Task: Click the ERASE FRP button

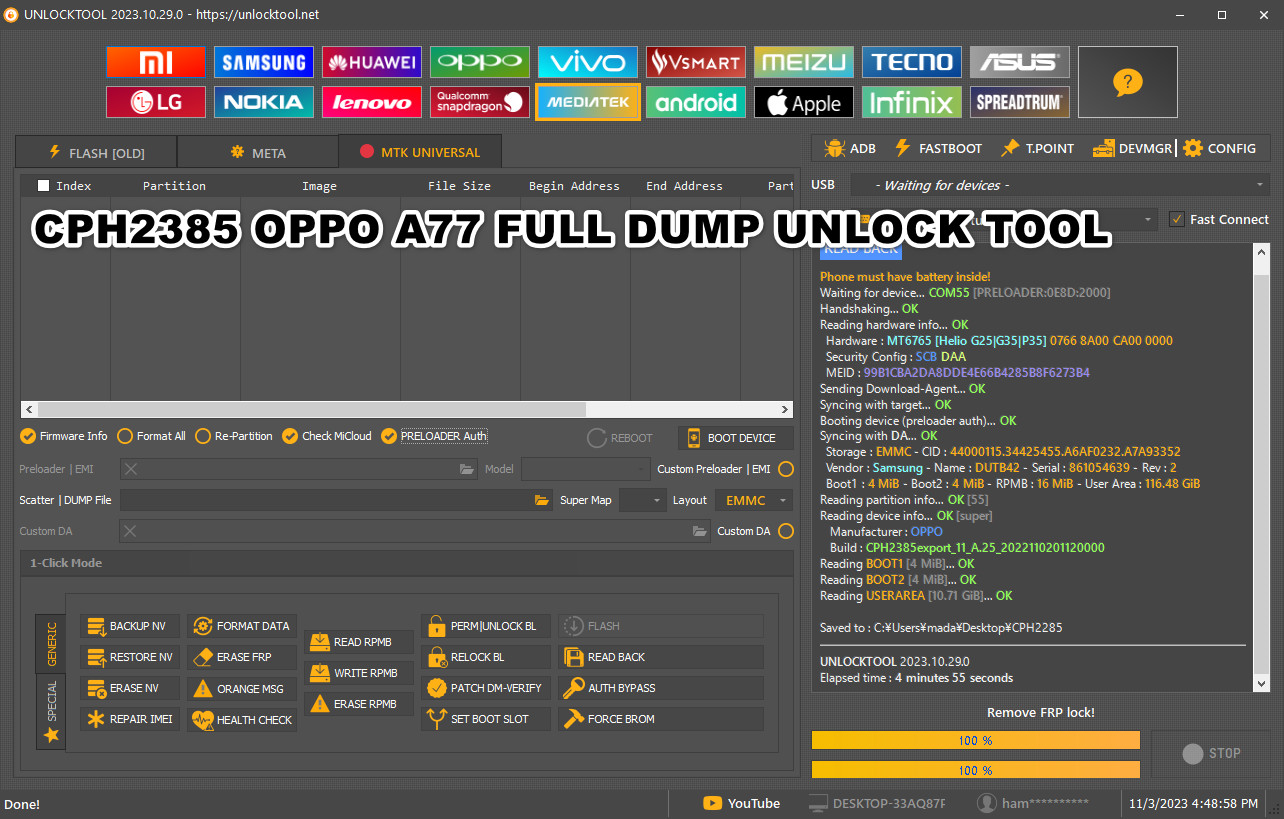Action: (x=242, y=657)
